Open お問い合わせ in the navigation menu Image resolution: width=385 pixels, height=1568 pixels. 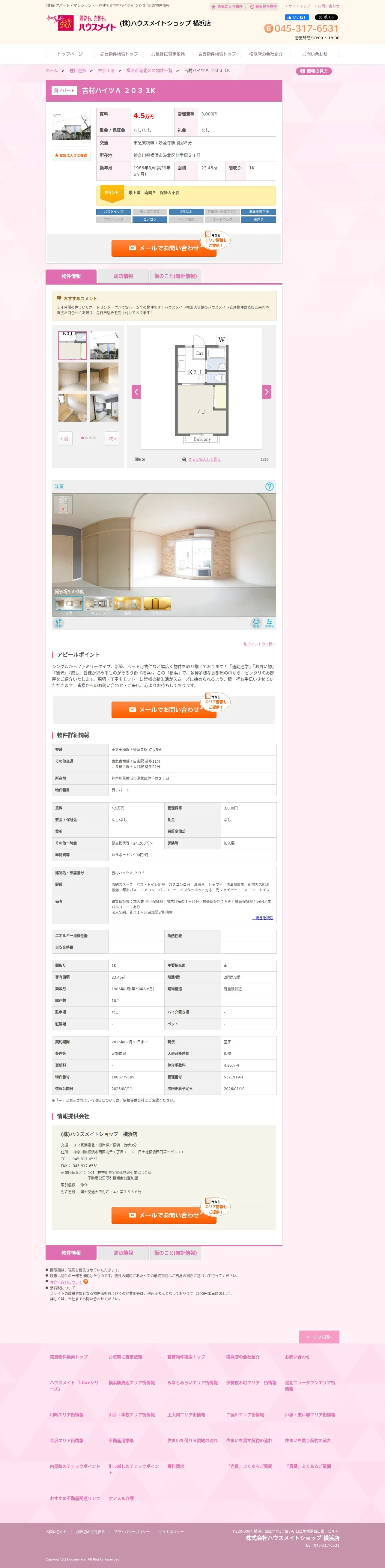click(x=314, y=54)
